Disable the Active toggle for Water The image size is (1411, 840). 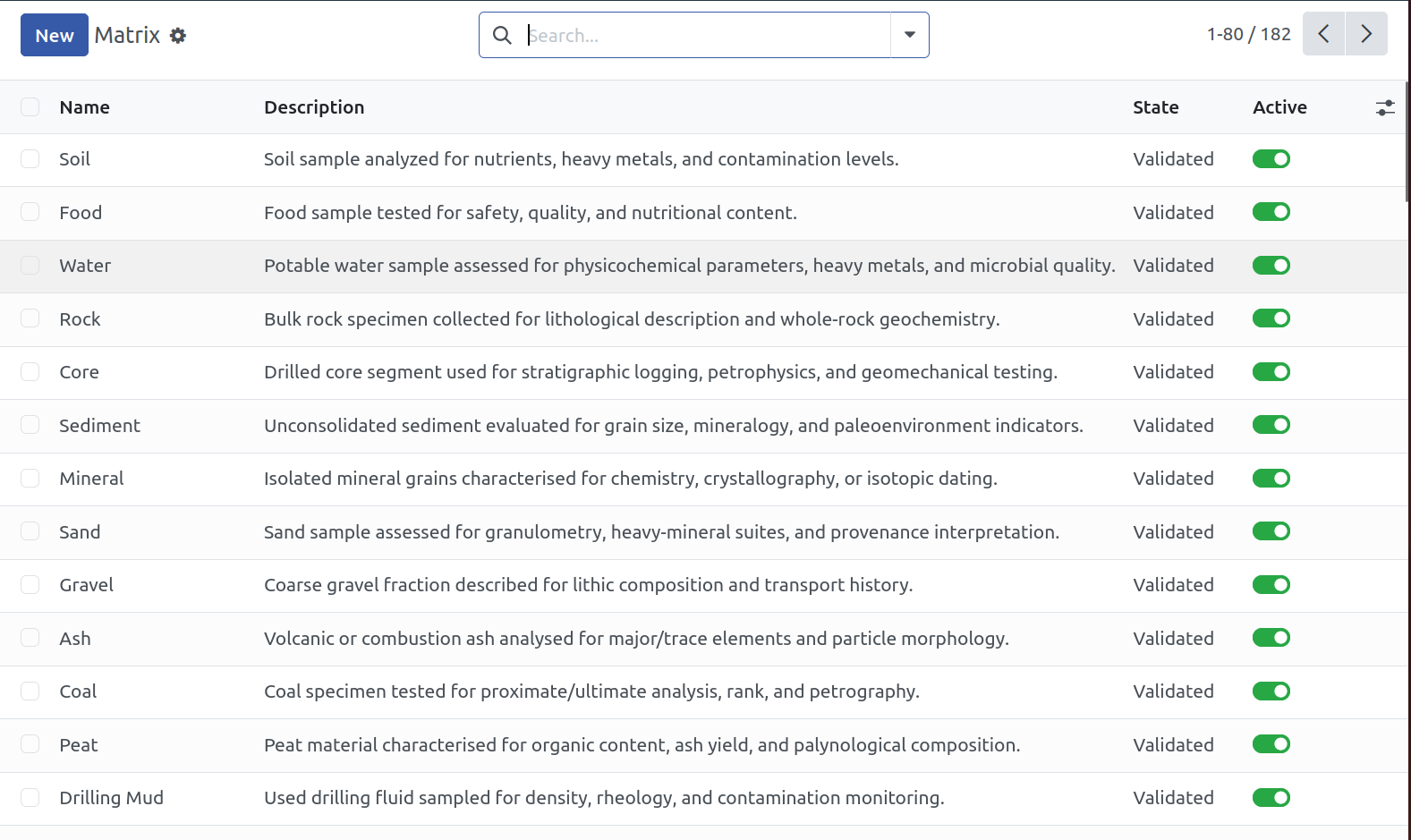point(1271,266)
